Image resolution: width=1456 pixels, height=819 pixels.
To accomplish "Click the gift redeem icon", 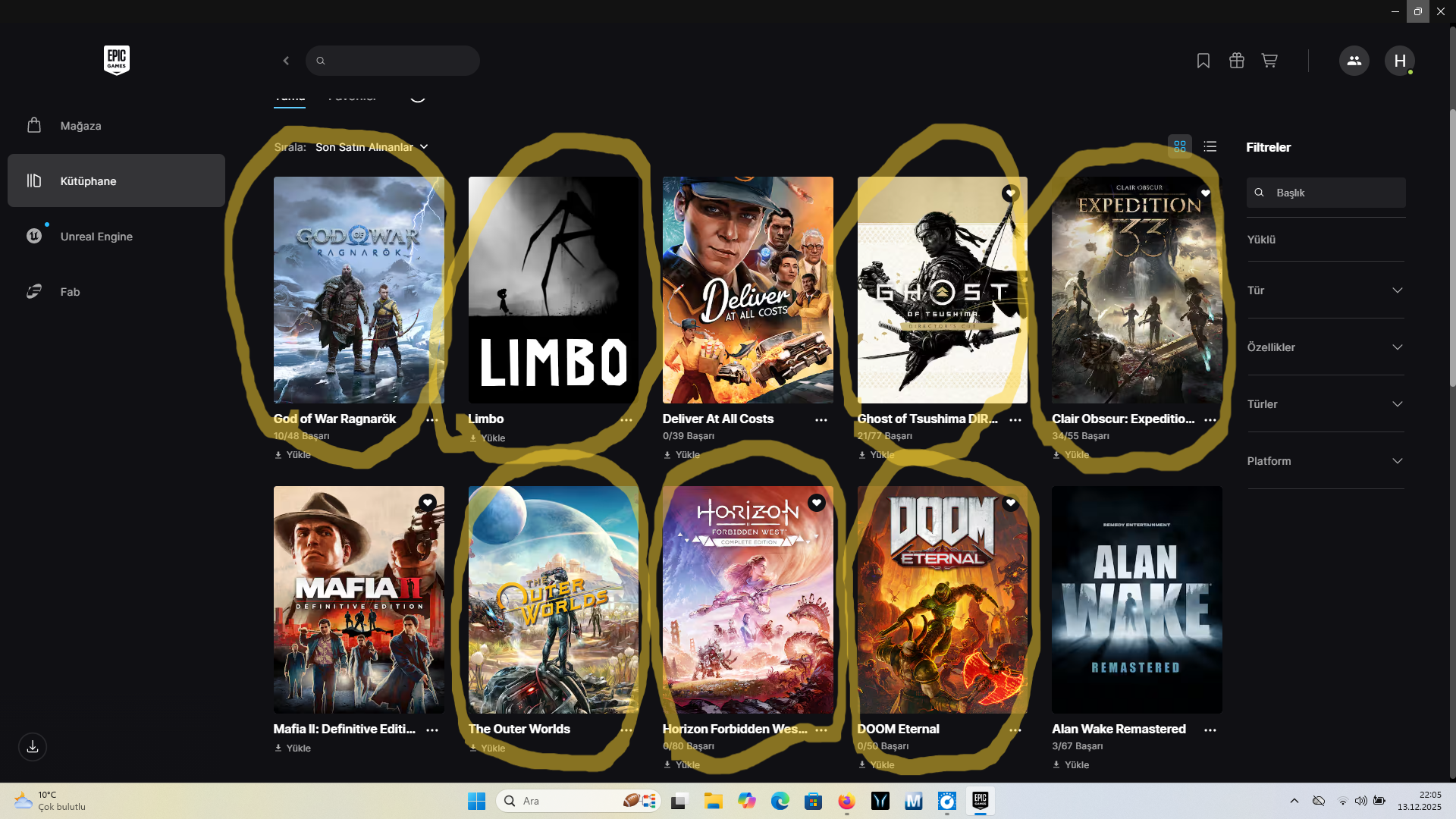I will tap(1236, 61).
